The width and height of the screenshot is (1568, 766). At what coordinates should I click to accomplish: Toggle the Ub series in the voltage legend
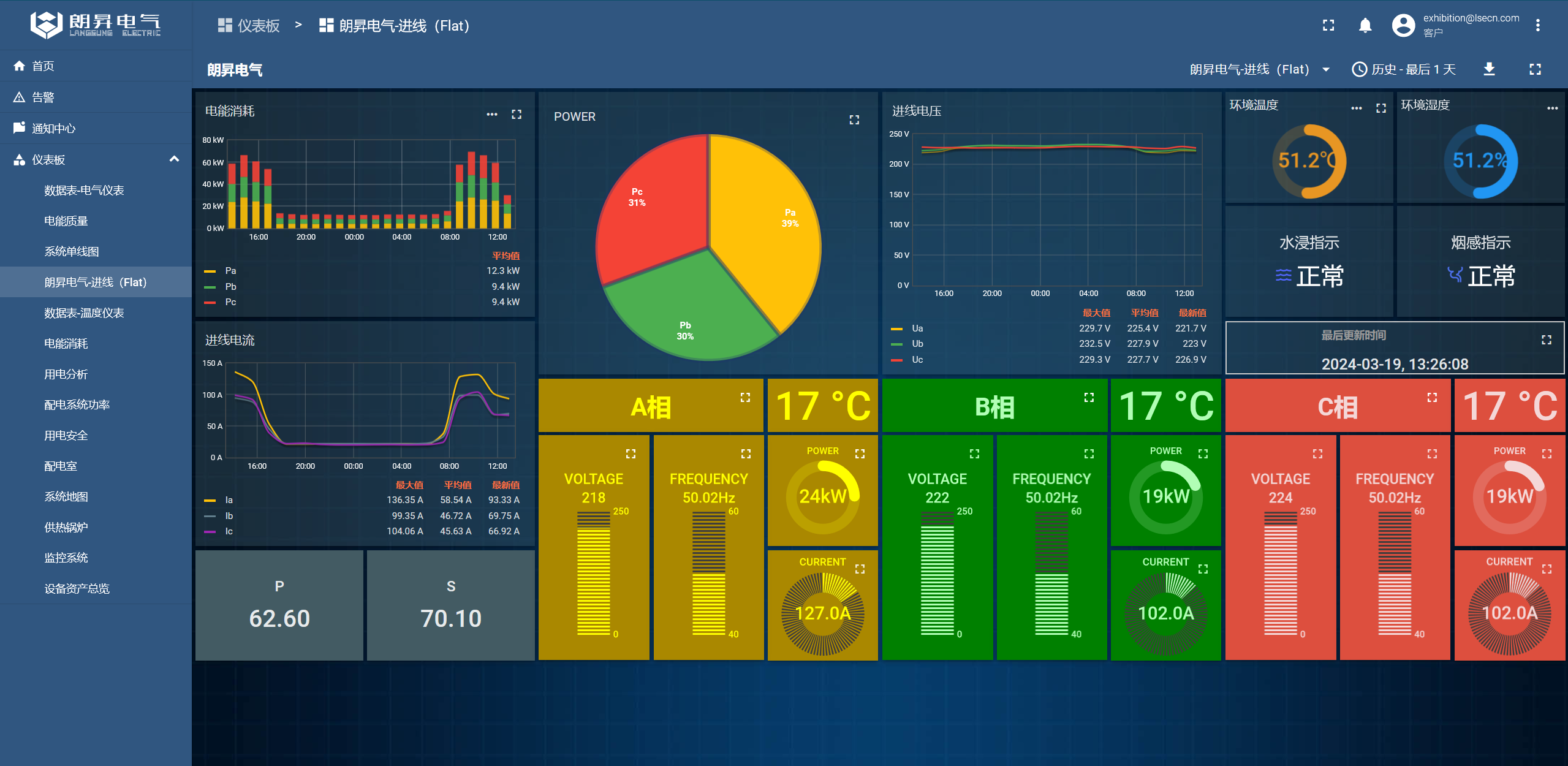(x=917, y=344)
